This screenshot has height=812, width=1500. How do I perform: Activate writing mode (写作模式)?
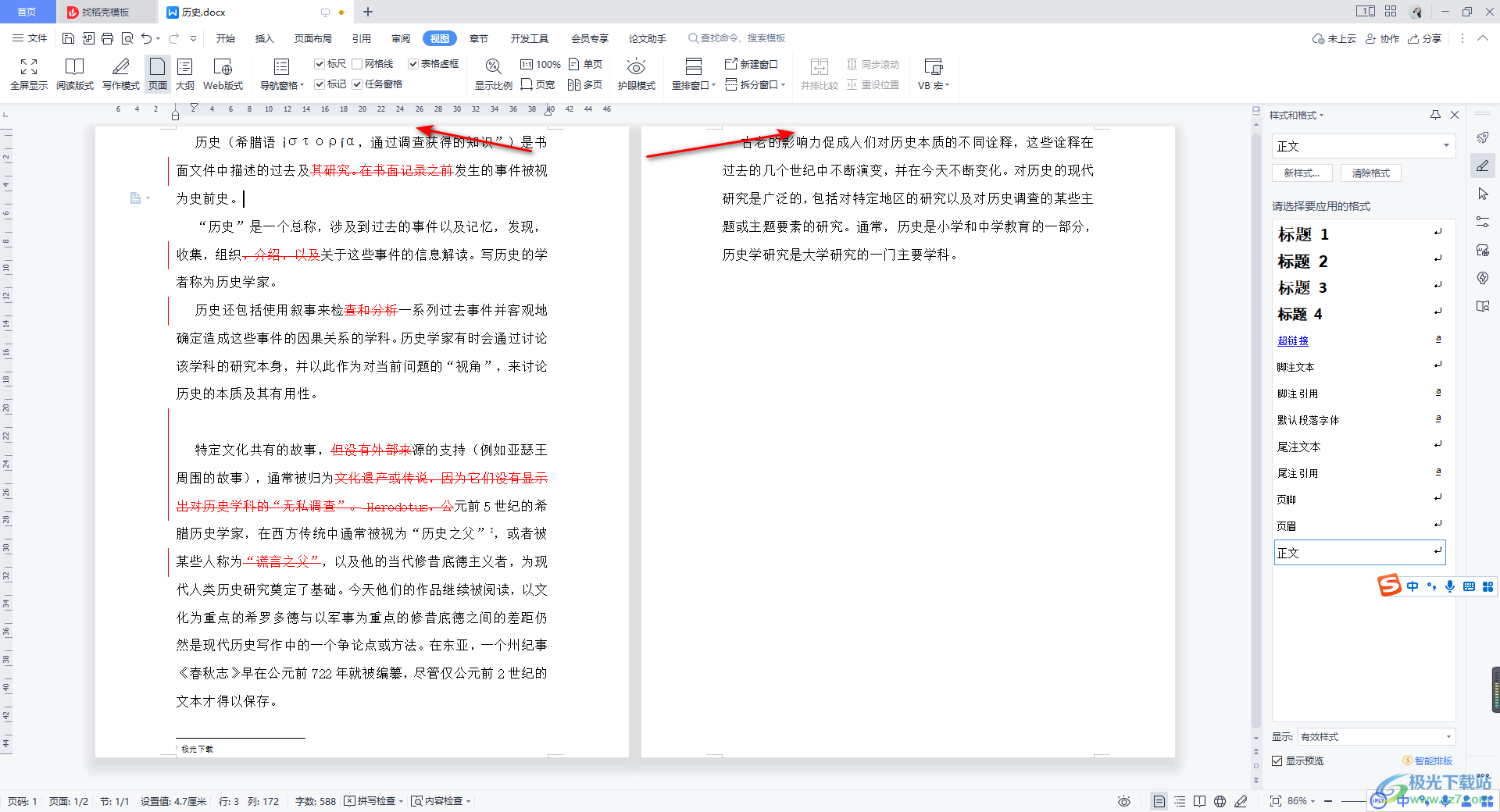pos(121,74)
